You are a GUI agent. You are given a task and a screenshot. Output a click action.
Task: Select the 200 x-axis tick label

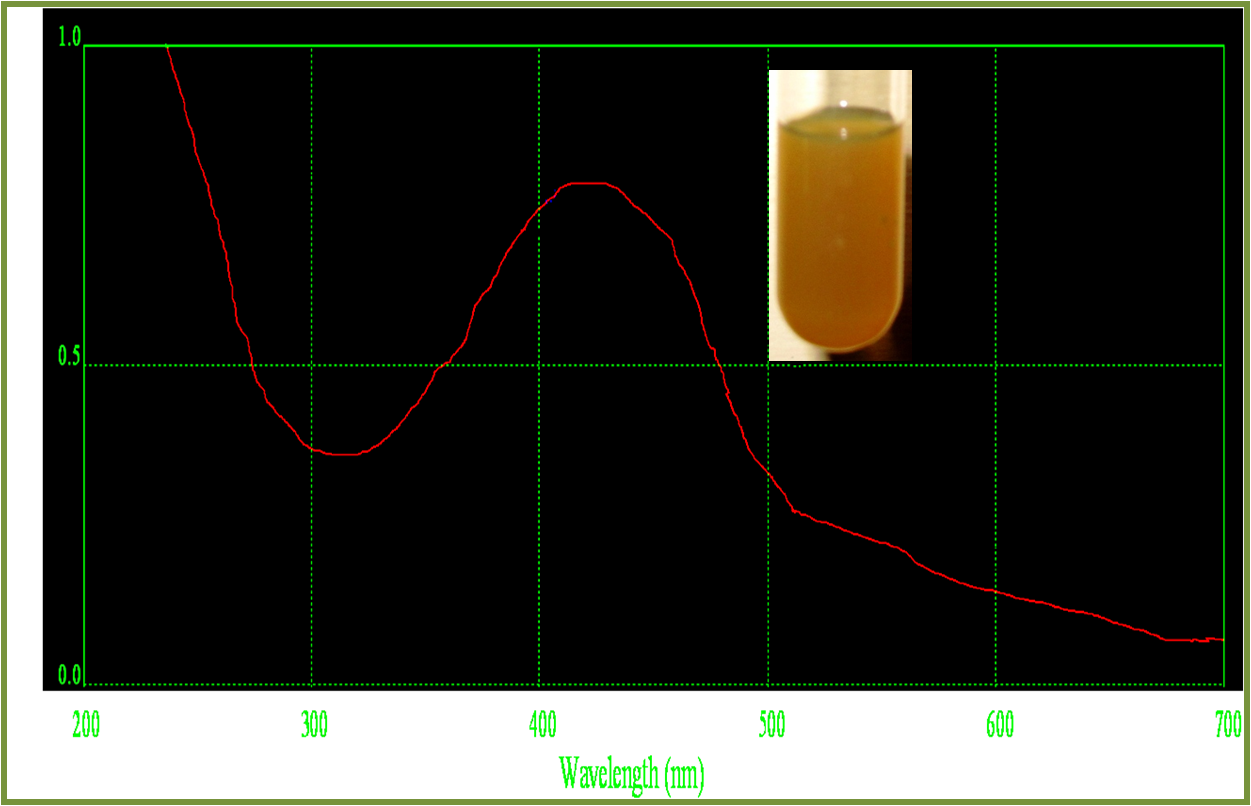(86, 725)
